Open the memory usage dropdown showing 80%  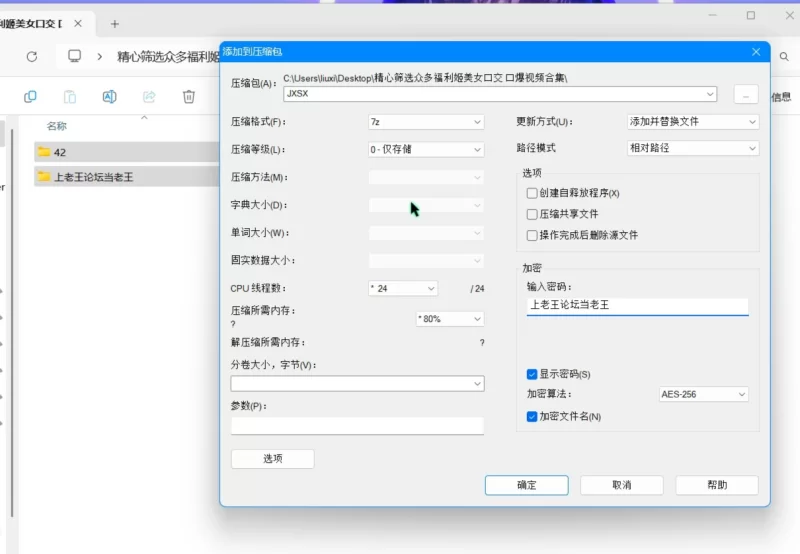450,319
